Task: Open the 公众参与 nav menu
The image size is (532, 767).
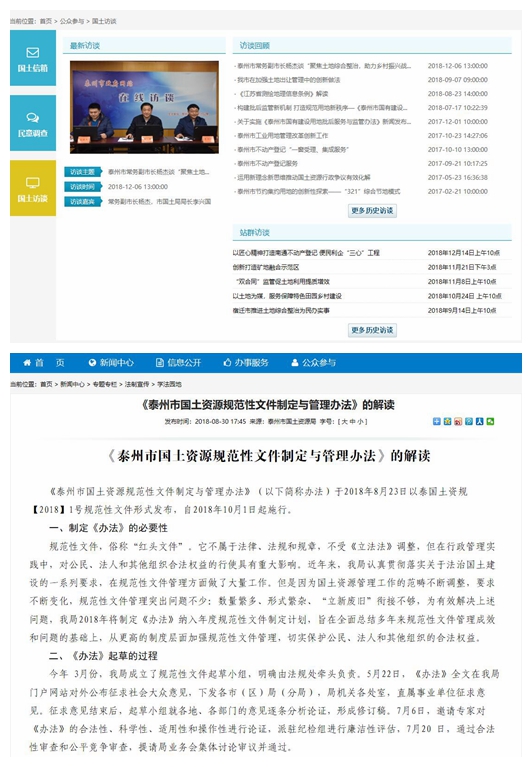Action: coord(314,362)
